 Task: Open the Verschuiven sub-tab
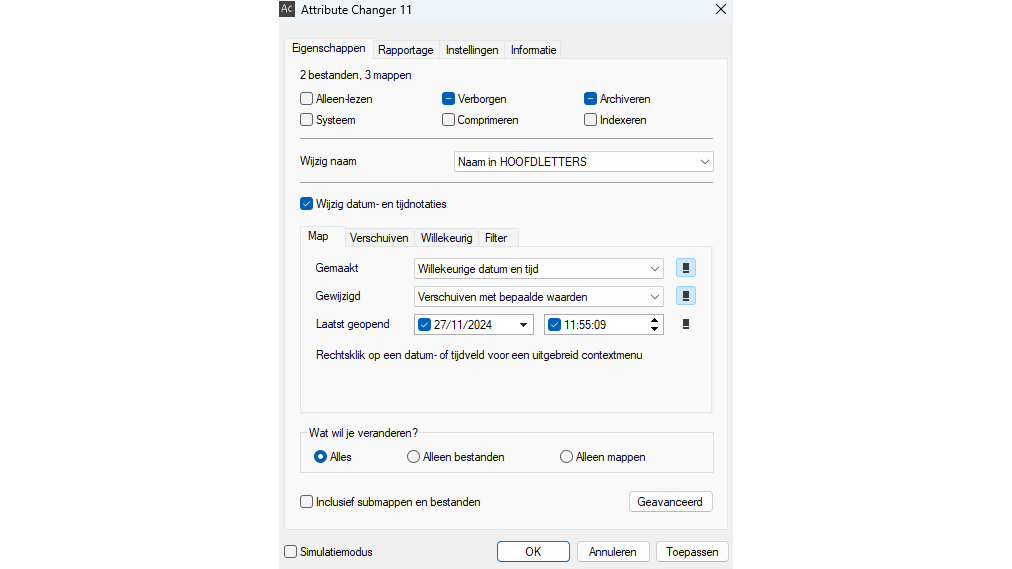(379, 238)
